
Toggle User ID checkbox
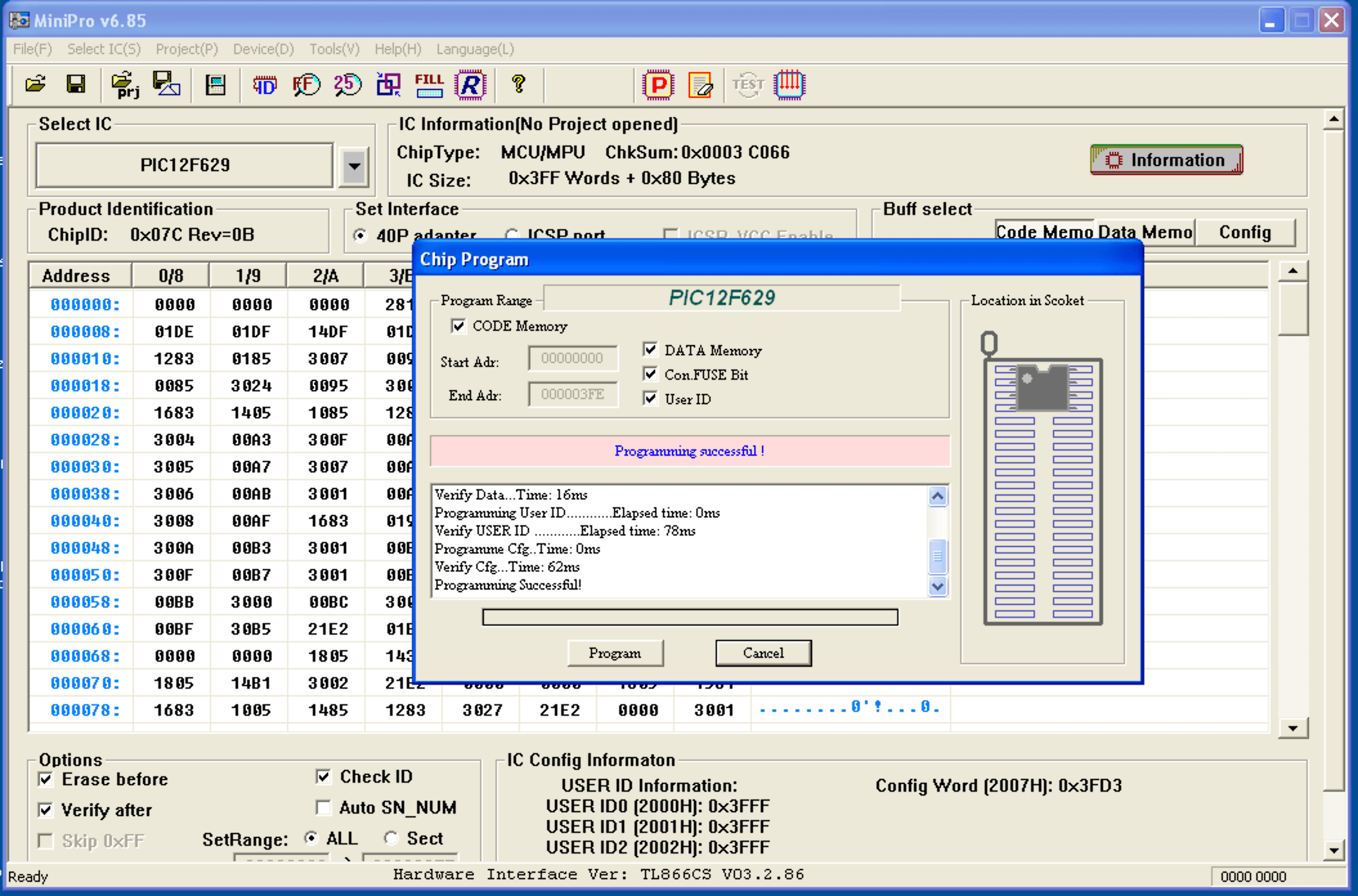pos(650,398)
